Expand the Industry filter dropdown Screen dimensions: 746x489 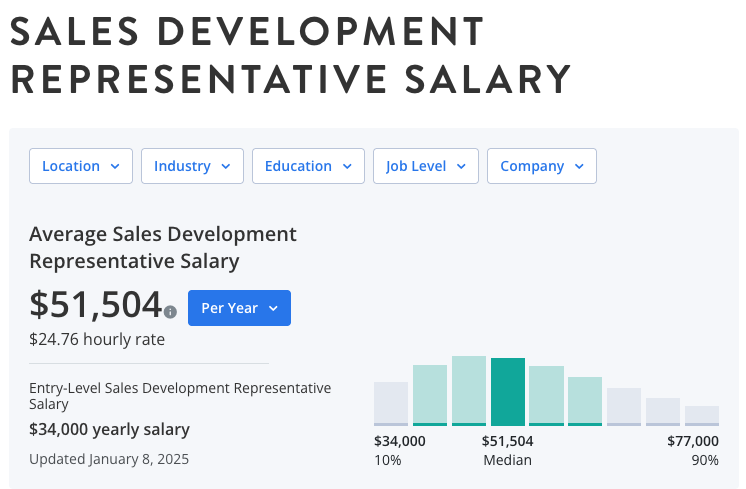click(192, 166)
